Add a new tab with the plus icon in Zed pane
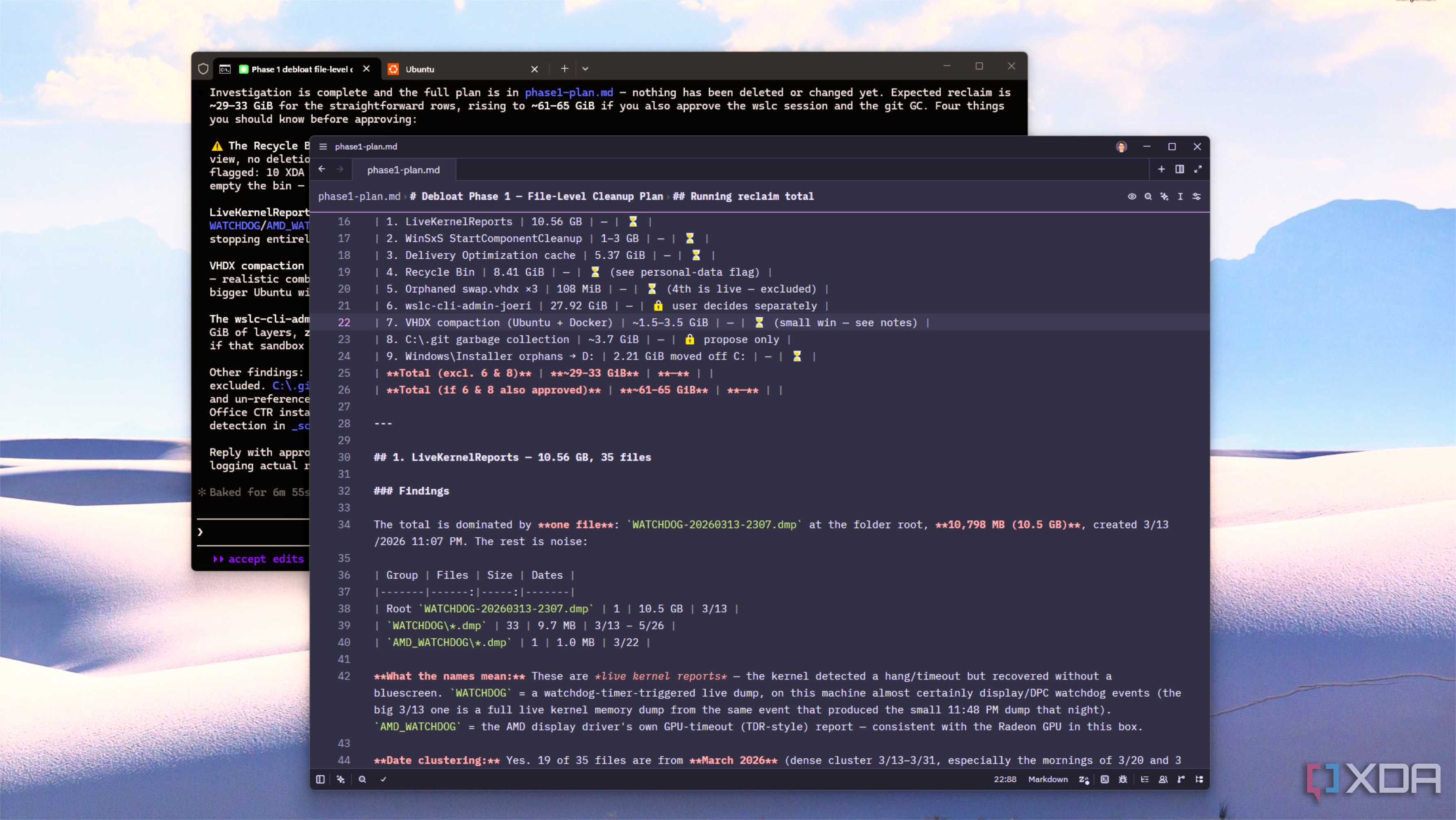 tap(1161, 169)
